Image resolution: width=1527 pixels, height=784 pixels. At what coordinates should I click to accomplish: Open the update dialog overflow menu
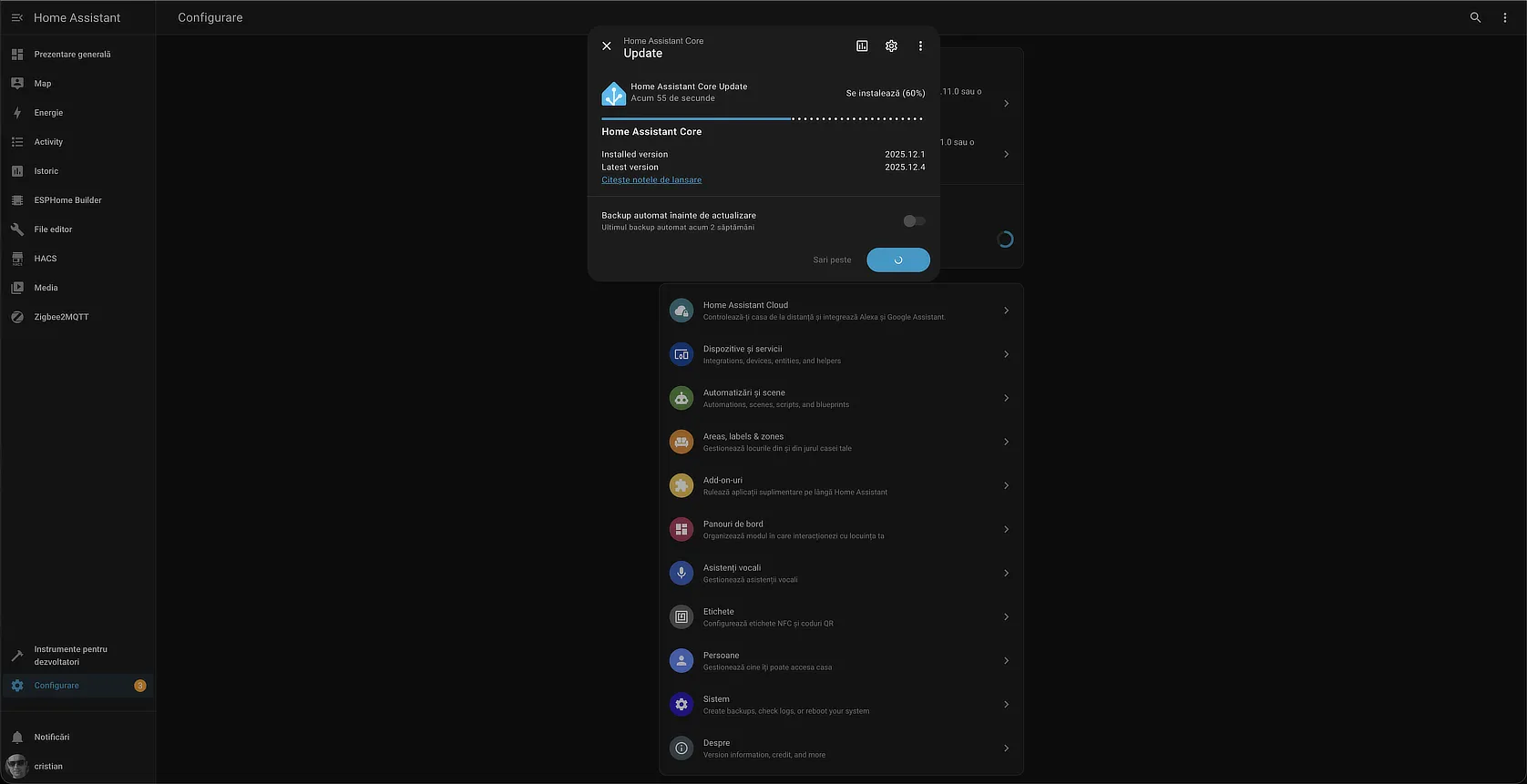(x=920, y=46)
